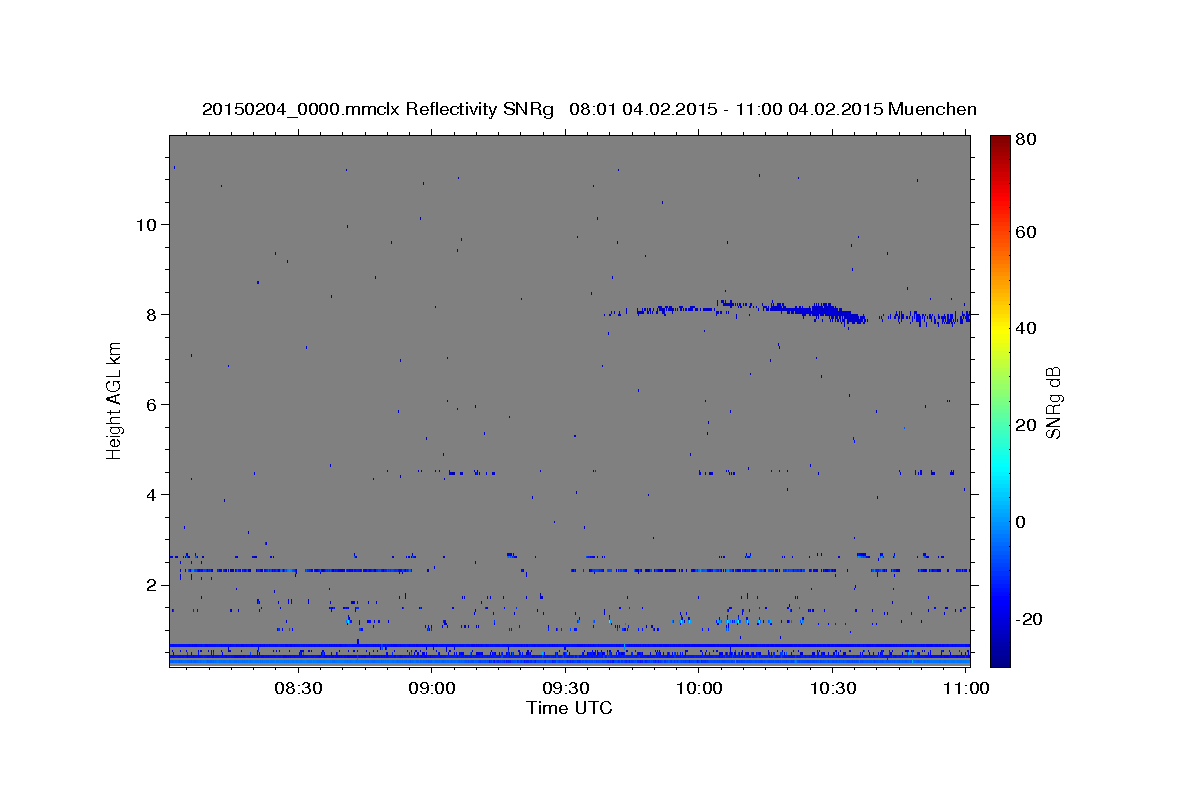Image resolution: width=1200 pixels, height=800 pixels.
Task: Click the colorbar value 40
Action: pos(1026,328)
